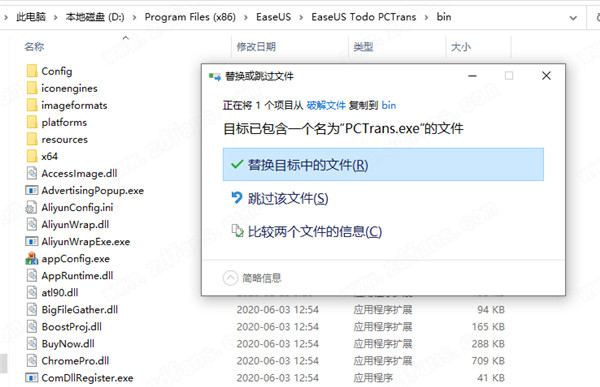The height and width of the screenshot is (387, 600).
Task: Open the iconengines folder icon
Action: click(x=32, y=88)
